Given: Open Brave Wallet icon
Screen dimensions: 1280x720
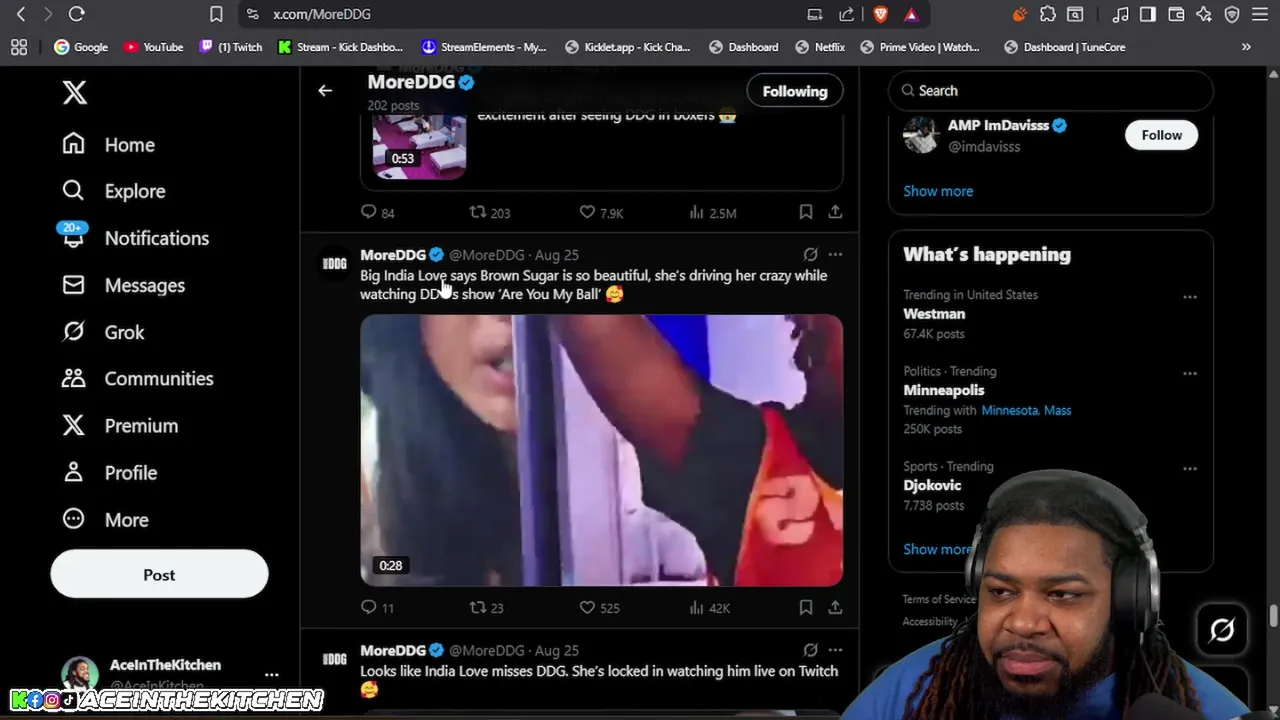Looking at the screenshot, I should (x=1176, y=14).
